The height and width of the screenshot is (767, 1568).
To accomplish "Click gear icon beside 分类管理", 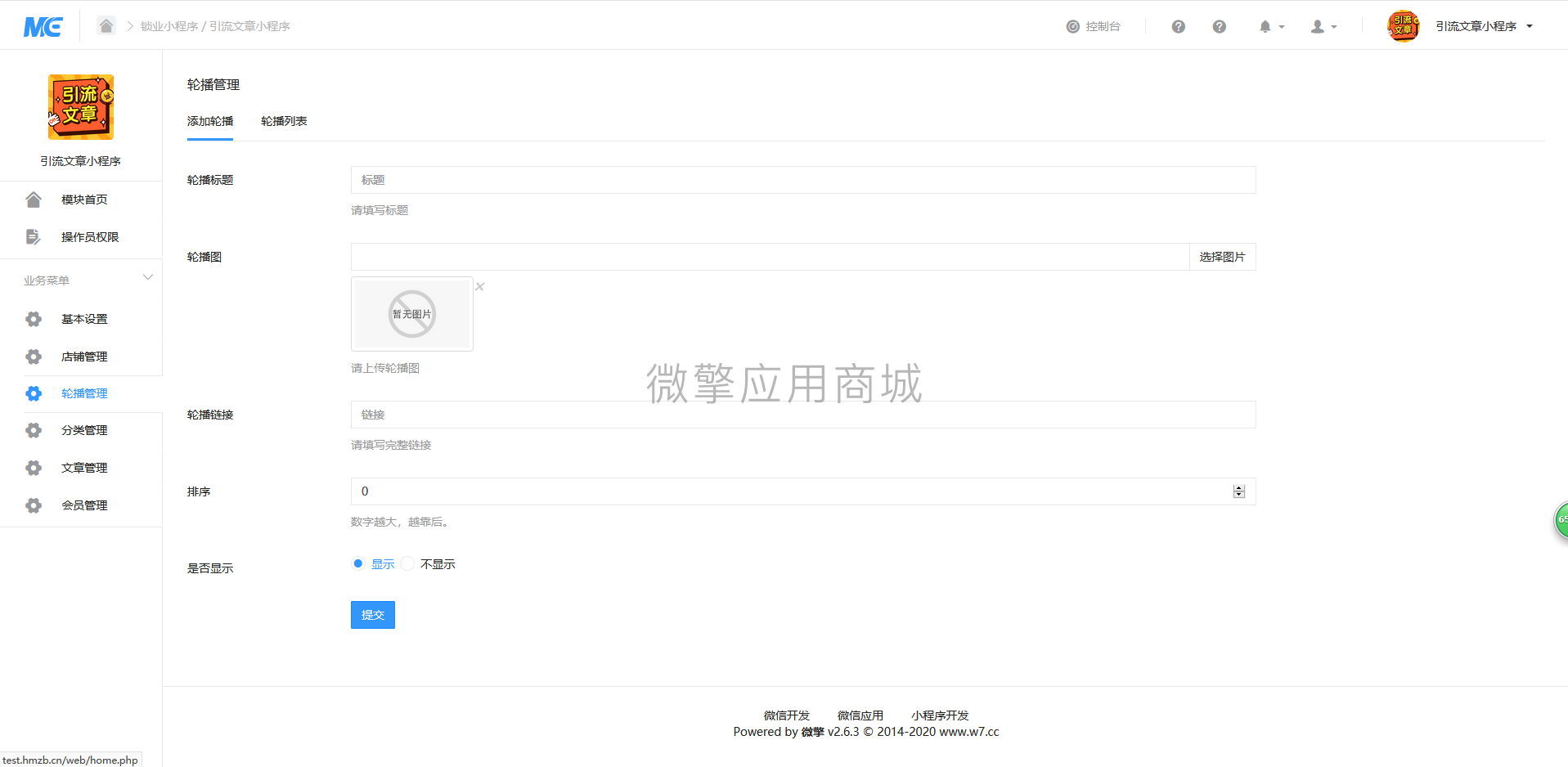I will tap(34, 430).
